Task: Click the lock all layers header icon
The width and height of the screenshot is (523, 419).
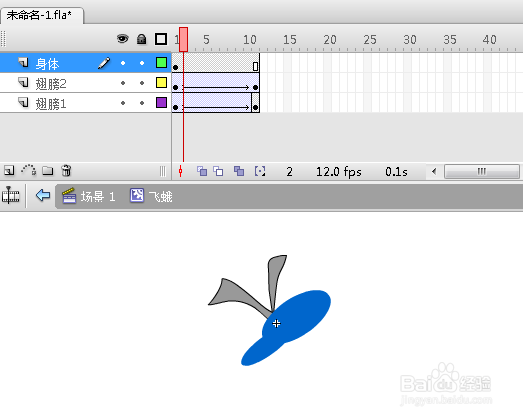Action: 141,39
